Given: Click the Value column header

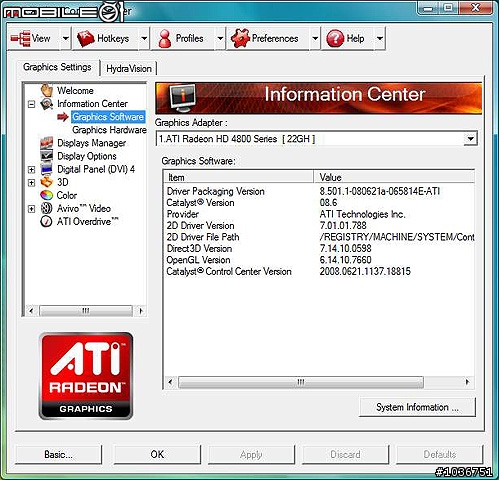Looking at the screenshot, I should [x=394, y=177].
